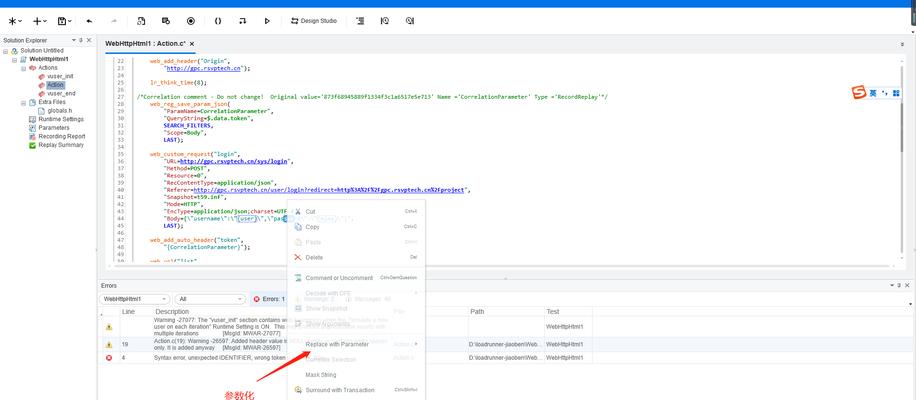Screen dimensions: 916x400
Task: Open Replay Summary node
Action: 61,145
